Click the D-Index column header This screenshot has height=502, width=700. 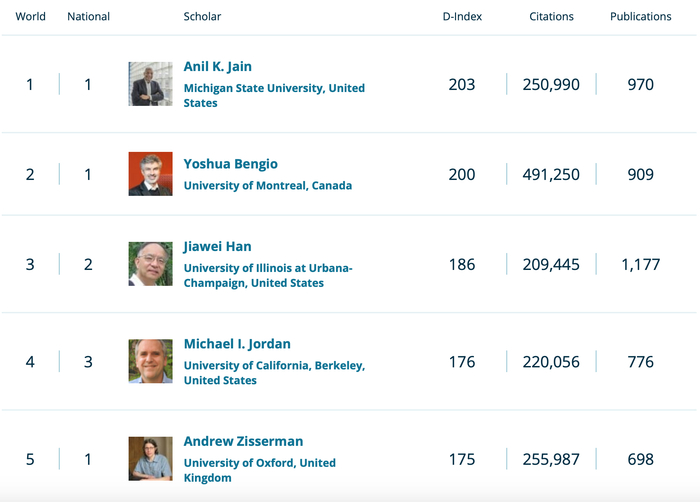pyautogui.click(x=462, y=17)
